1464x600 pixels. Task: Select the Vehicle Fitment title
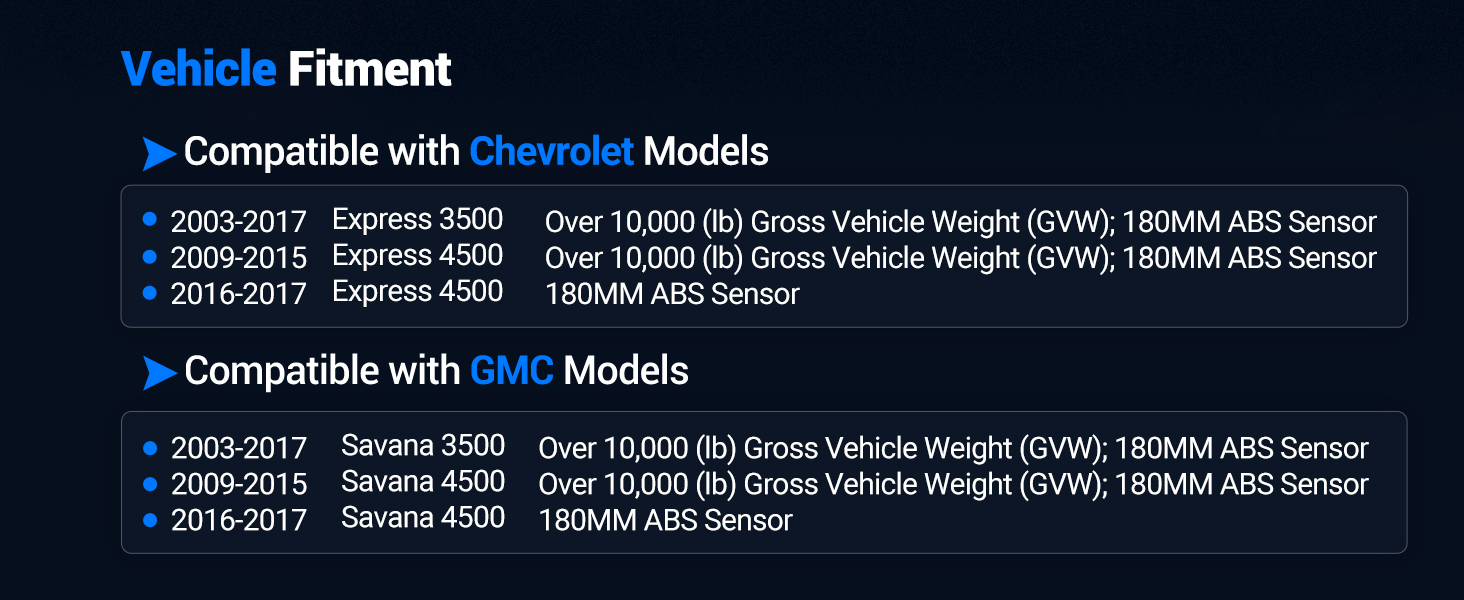[286, 70]
